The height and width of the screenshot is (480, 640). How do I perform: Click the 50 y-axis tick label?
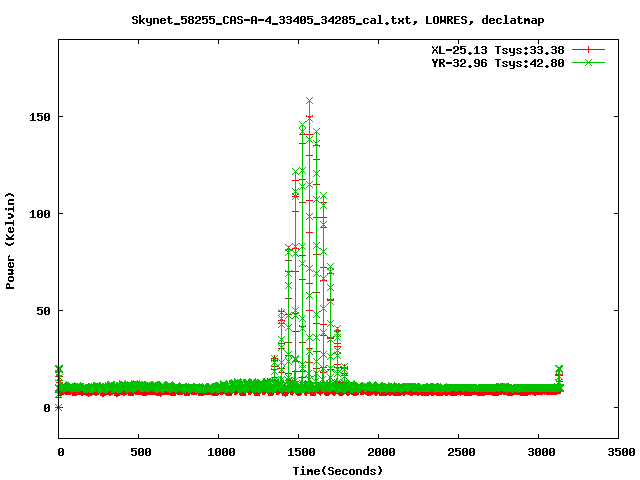(43, 311)
